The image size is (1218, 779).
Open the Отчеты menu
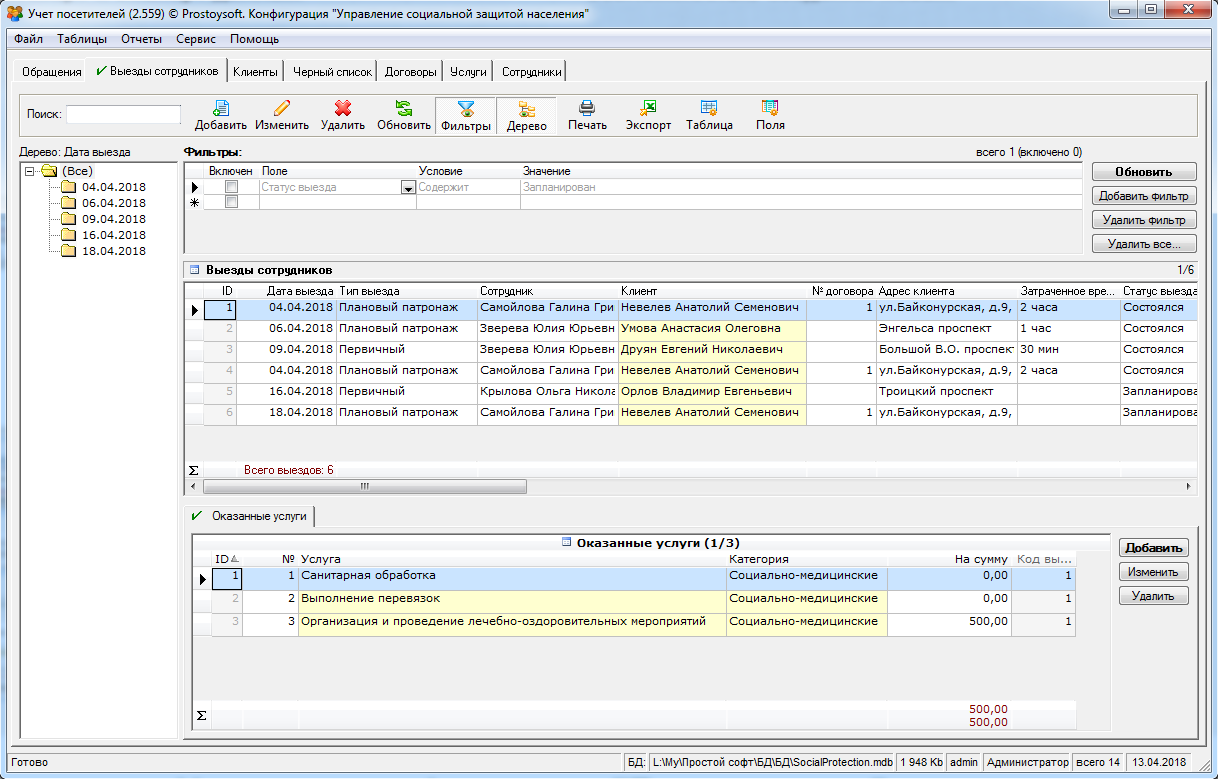[141, 39]
